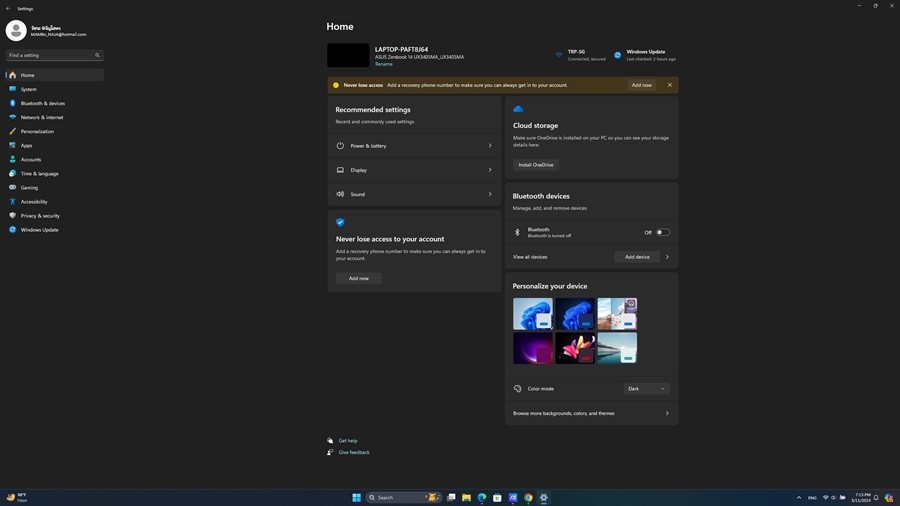Click the Add device button
900x506 pixels.
pos(637,257)
